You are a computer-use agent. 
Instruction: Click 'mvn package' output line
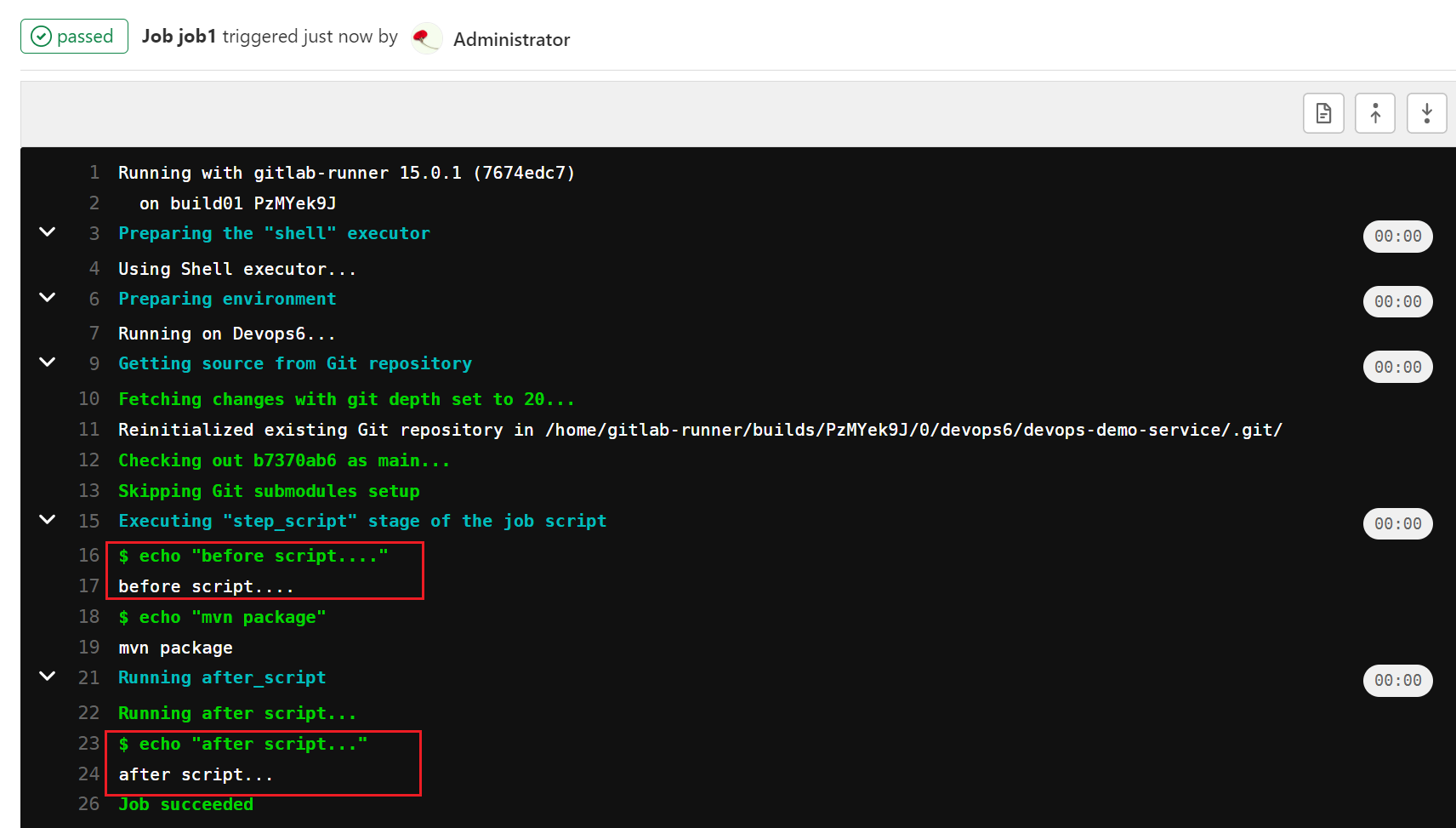tap(175, 648)
